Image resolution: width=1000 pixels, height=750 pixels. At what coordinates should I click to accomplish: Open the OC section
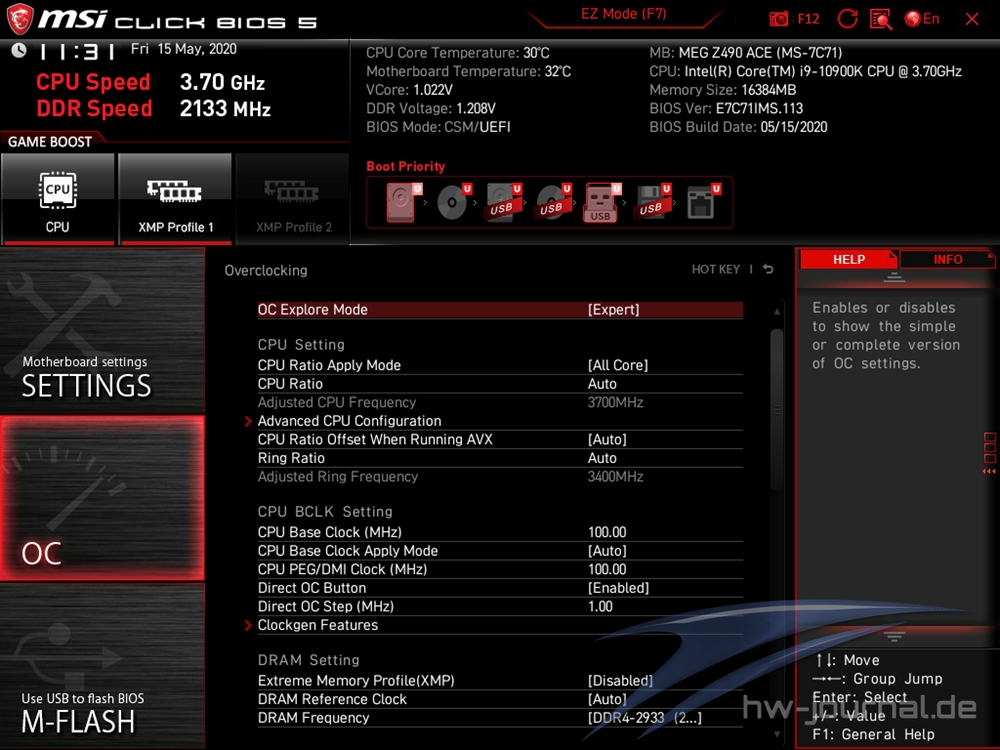pos(102,498)
